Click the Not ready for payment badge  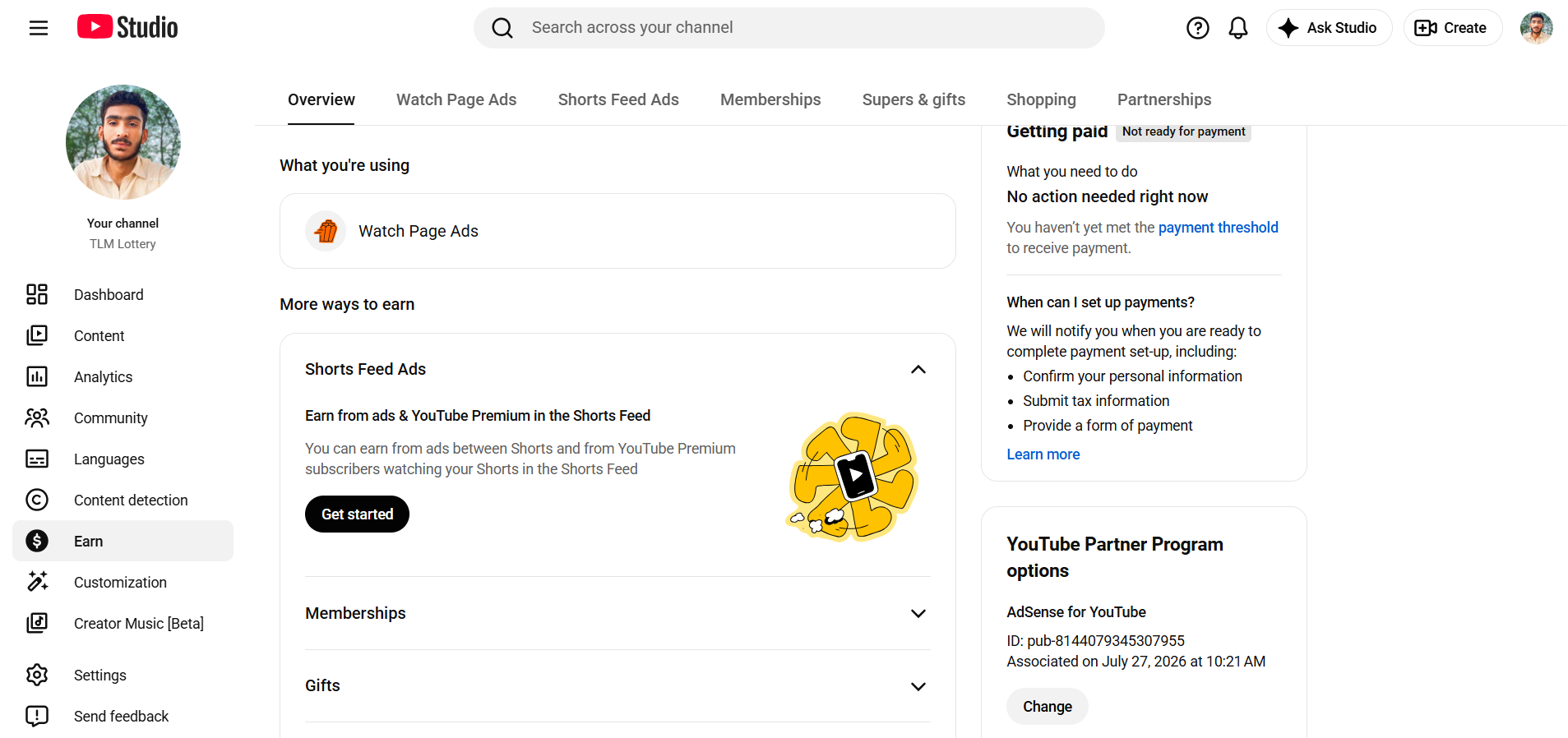click(x=1183, y=131)
